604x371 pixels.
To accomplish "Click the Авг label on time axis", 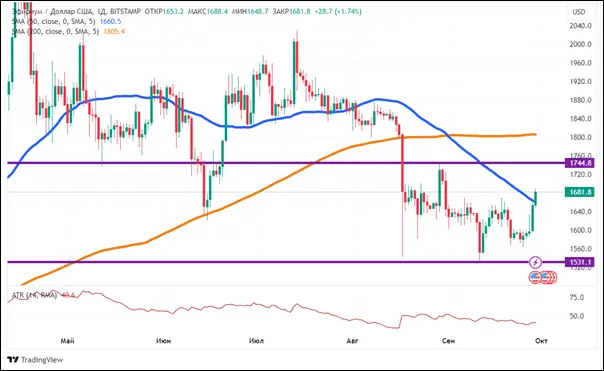I will point(352,341).
